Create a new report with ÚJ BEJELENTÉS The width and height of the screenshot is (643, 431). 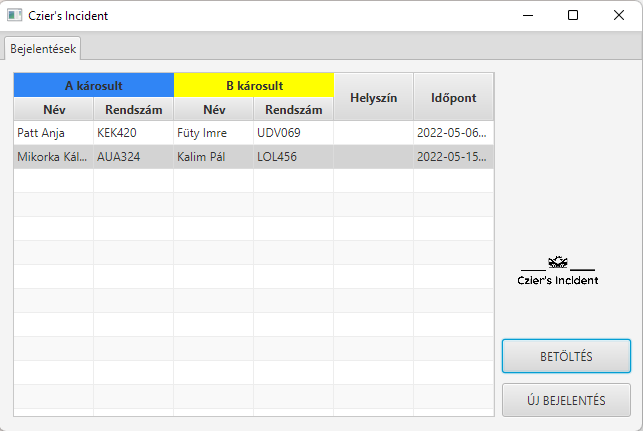point(566,400)
